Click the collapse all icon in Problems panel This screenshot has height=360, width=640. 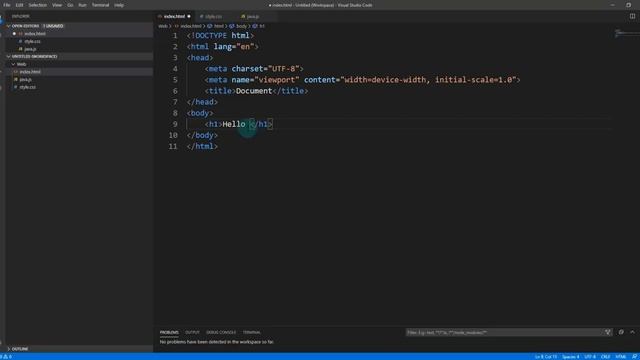click(x=621, y=332)
